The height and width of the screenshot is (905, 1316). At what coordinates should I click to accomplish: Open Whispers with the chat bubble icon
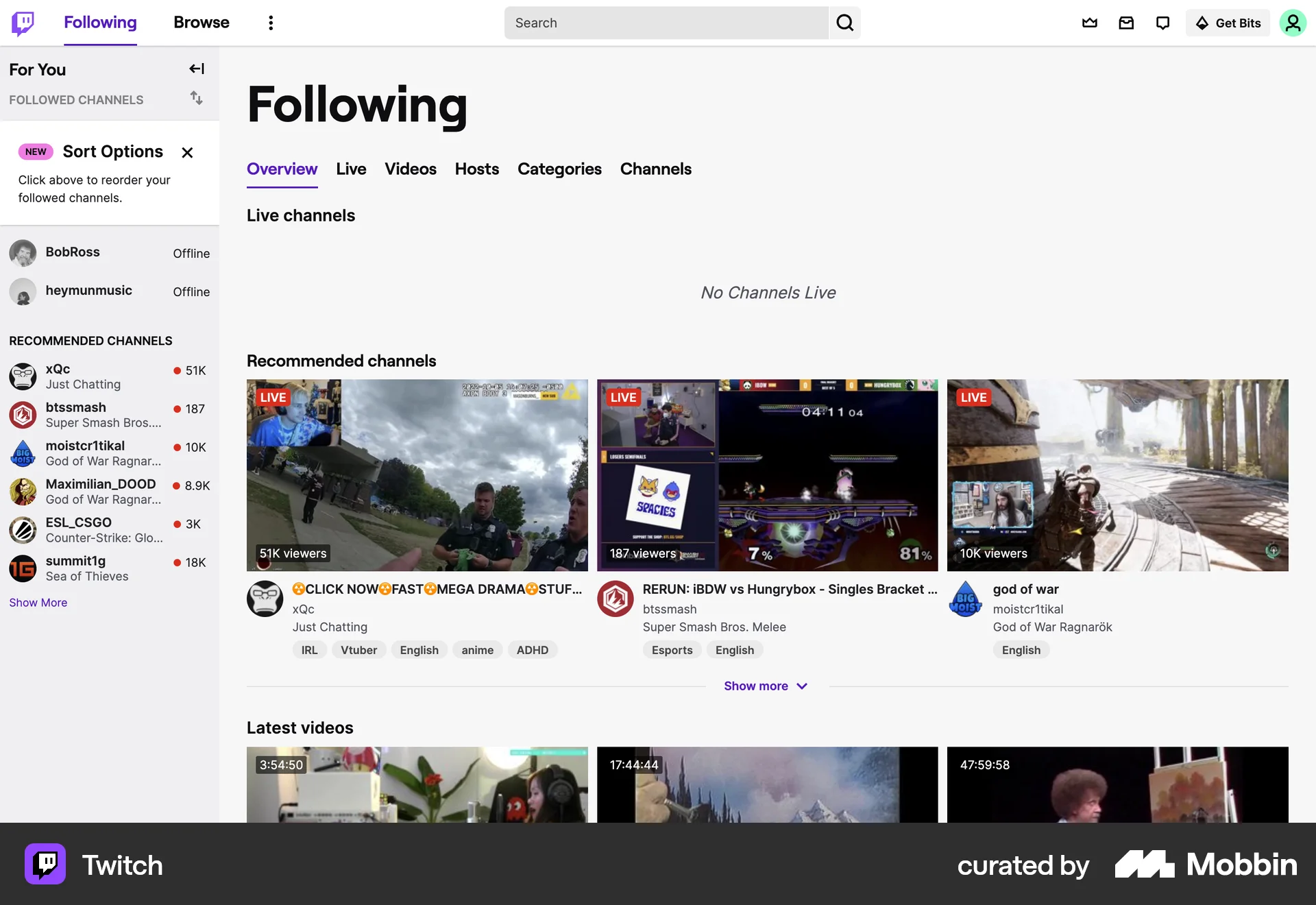pyautogui.click(x=1162, y=23)
